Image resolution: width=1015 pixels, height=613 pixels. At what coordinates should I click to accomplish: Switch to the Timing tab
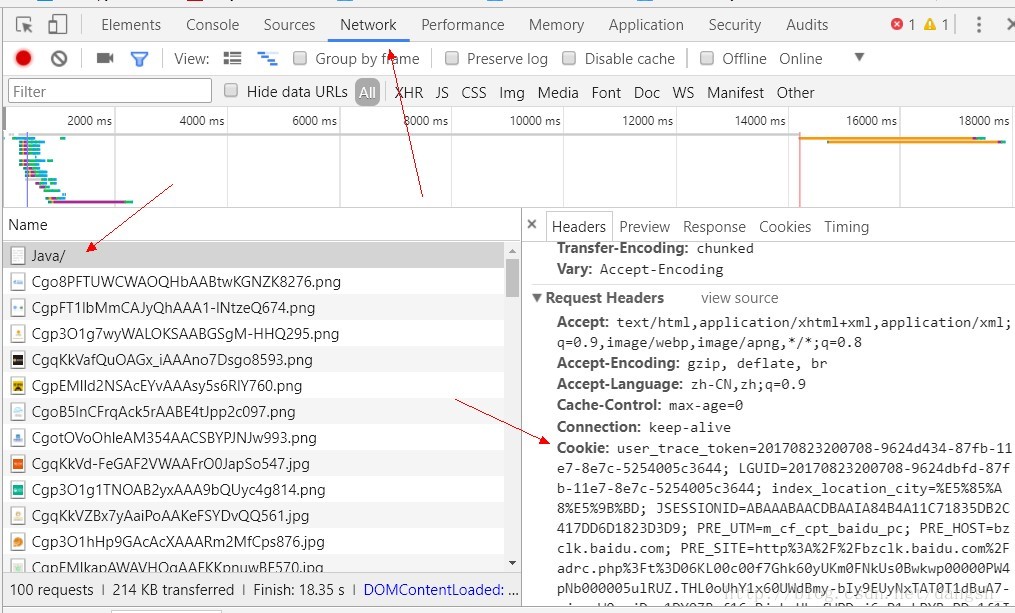(846, 227)
